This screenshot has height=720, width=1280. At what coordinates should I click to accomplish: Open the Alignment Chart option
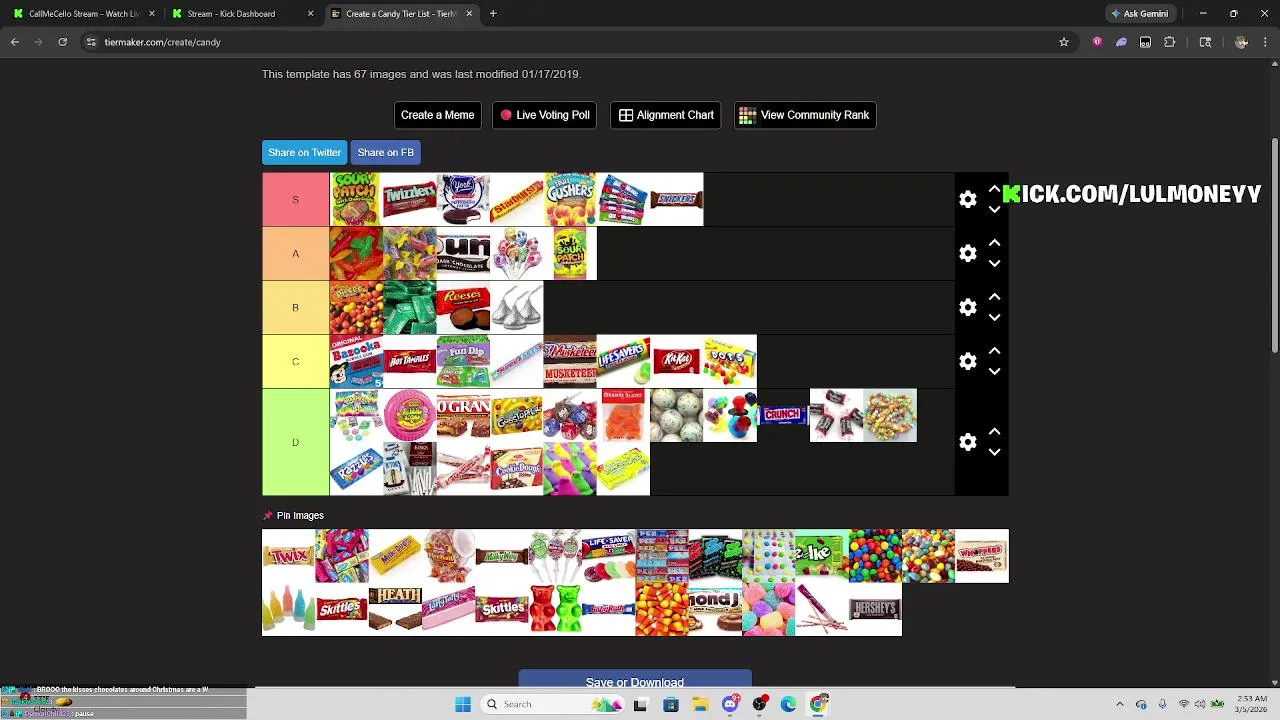[x=665, y=115]
